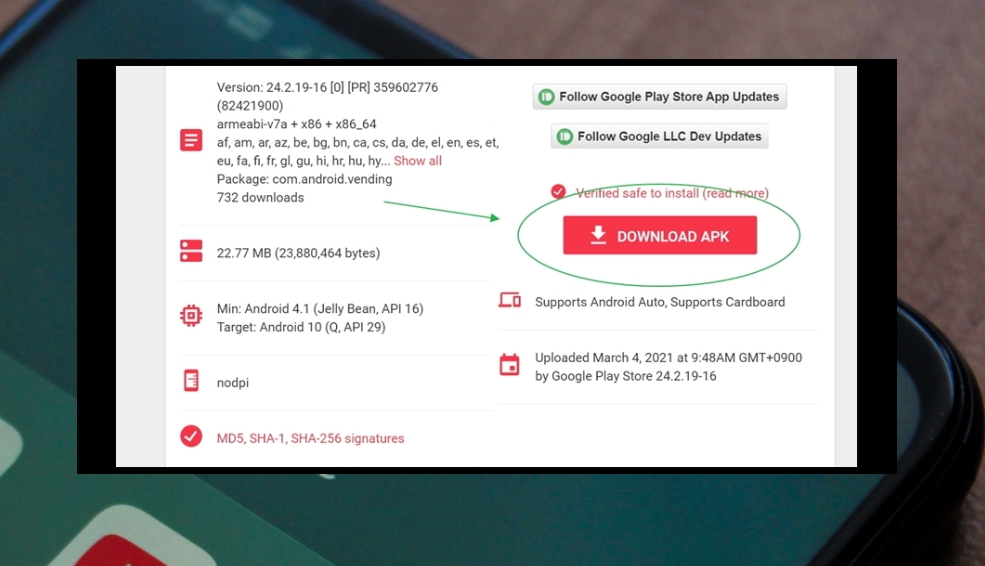985x566 pixels.
Task: Click the signatures red checkmark icon
Action: pyautogui.click(x=191, y=436)
